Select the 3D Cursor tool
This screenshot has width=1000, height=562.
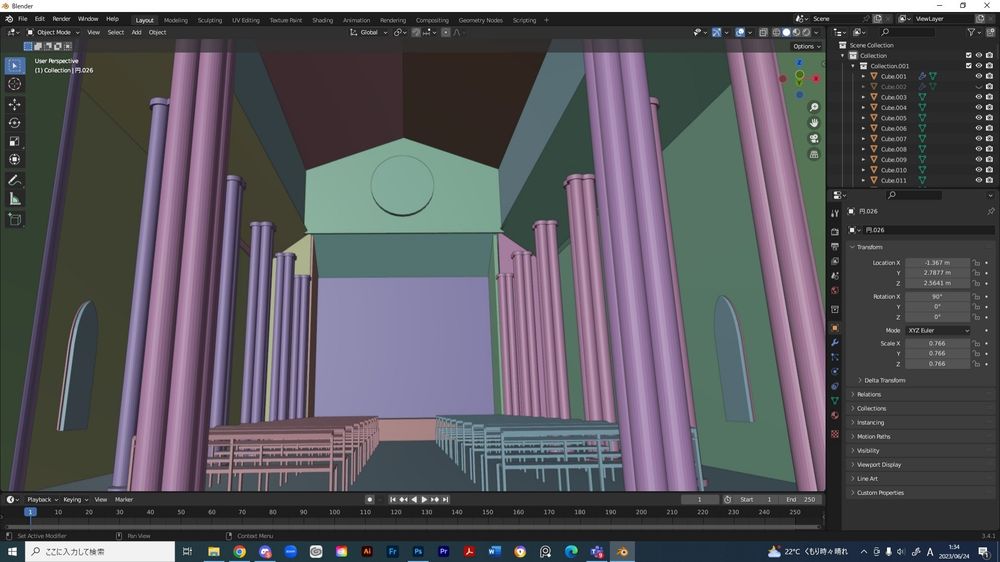pos(15,84)
